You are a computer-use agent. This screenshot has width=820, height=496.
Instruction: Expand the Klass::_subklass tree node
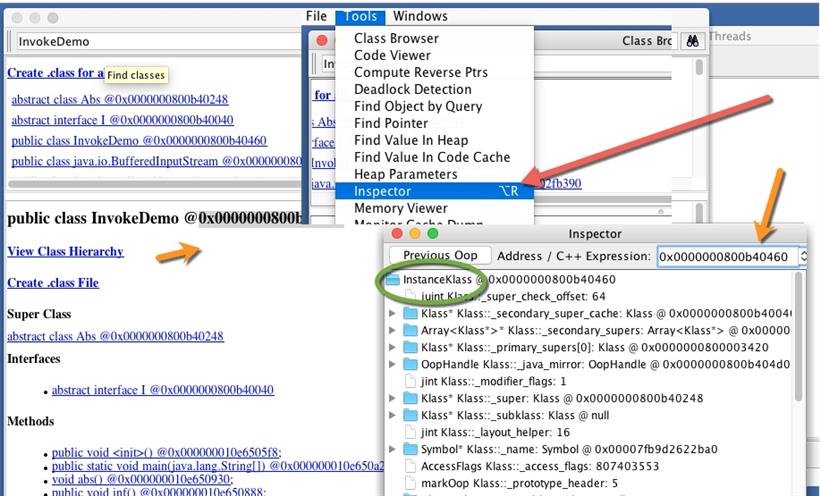pos(392,415)
